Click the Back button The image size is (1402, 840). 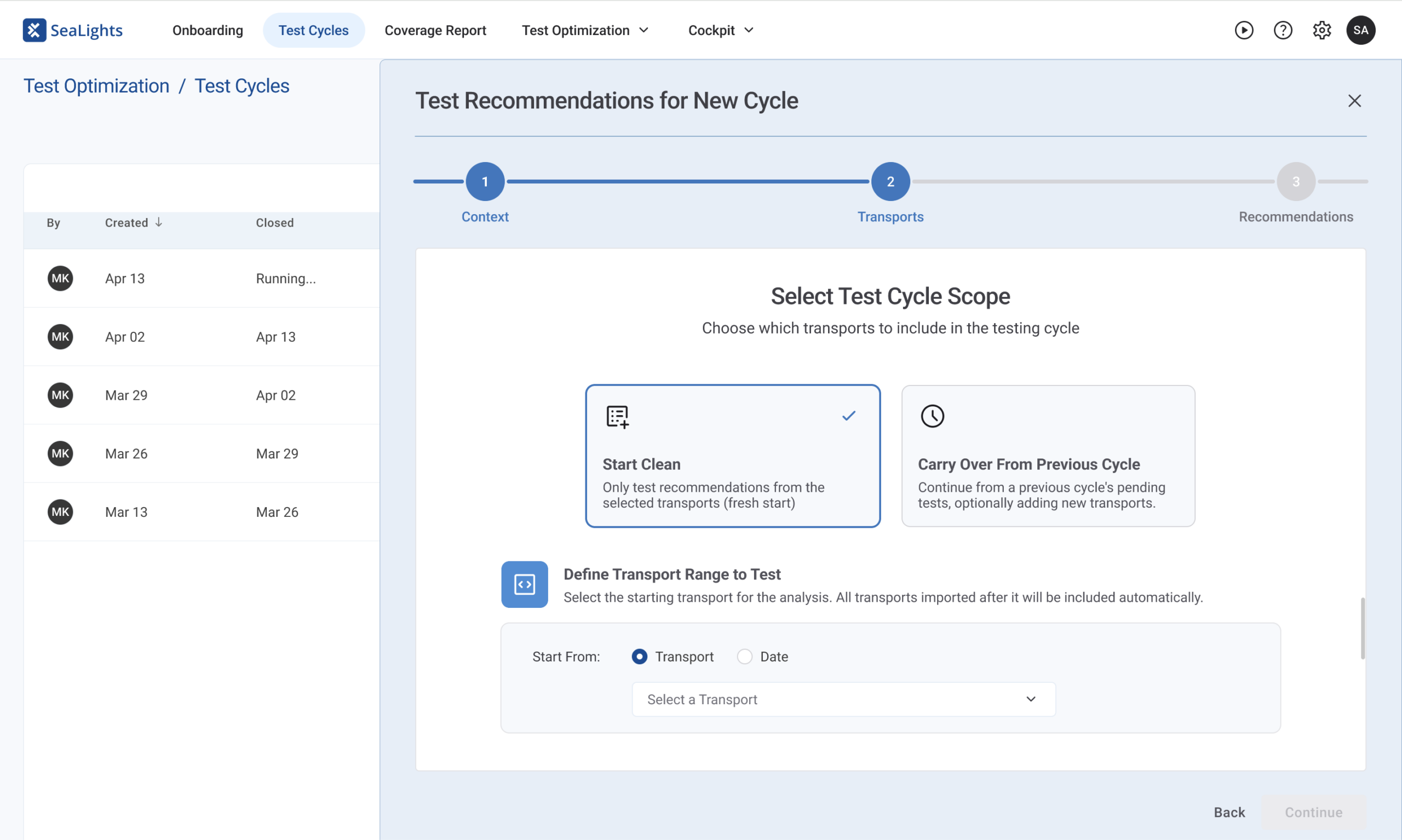coord(1229,812)
